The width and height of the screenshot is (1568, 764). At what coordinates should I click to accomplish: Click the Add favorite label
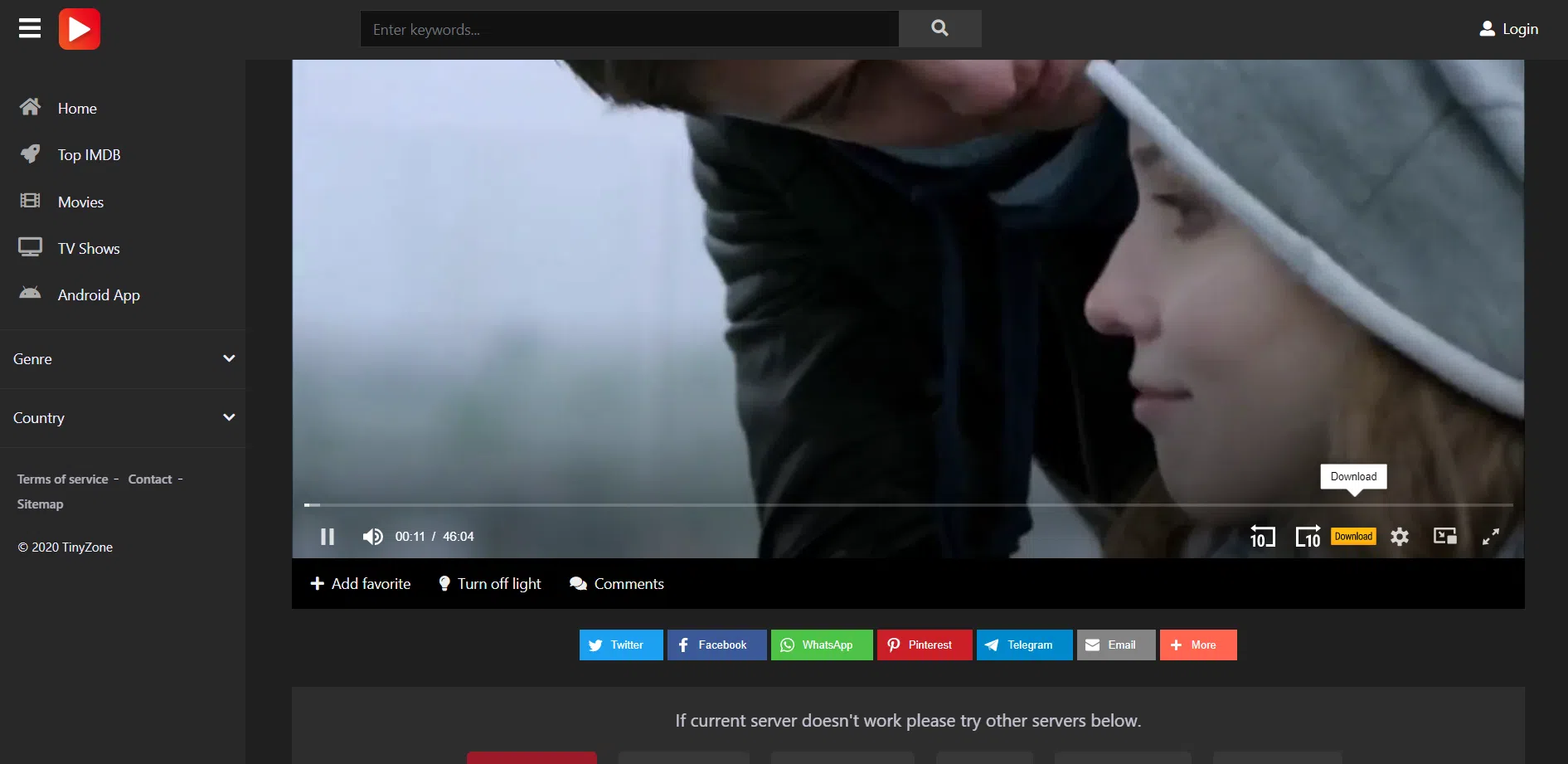(371, 584)
